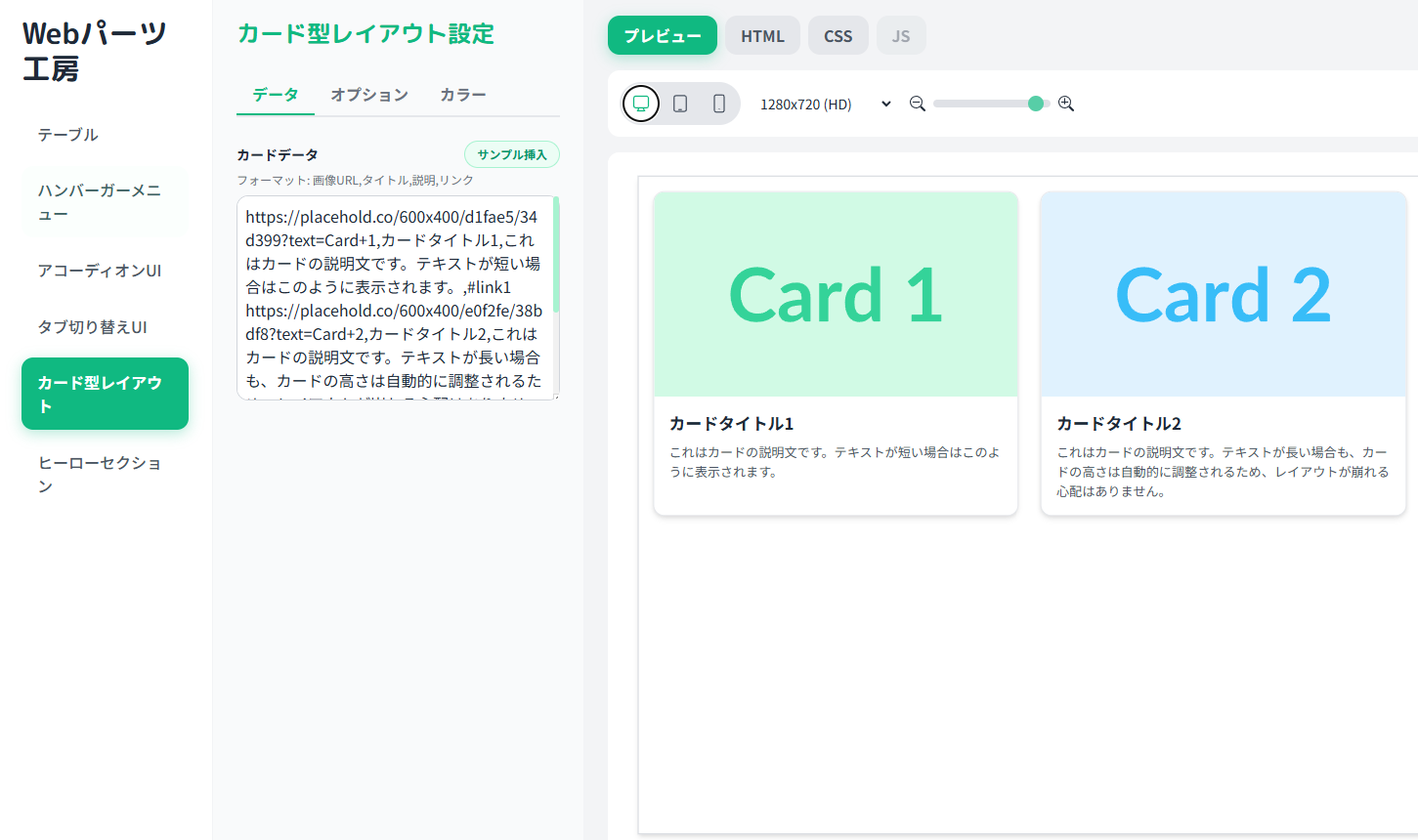Open テーブル in the sidebar

pyautogui.click(x=68, y=135)
